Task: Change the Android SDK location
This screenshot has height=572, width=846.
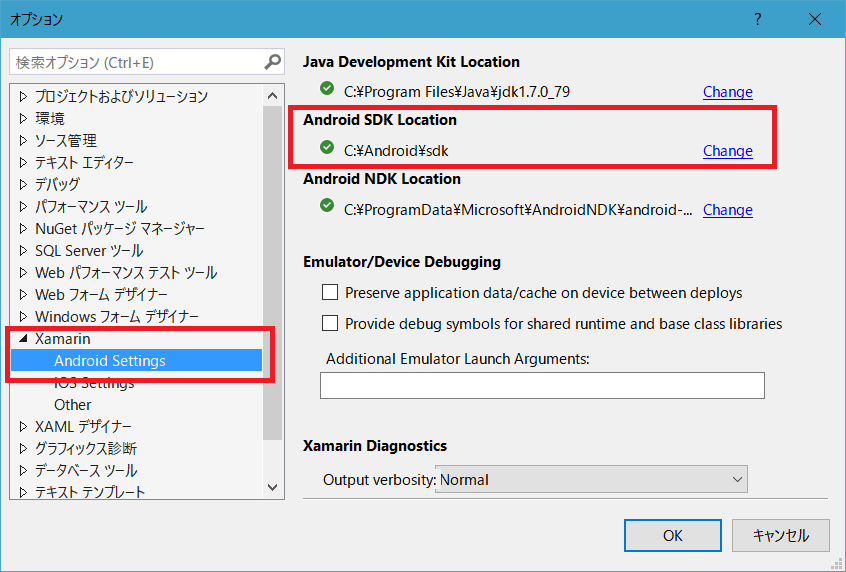Action: [x=727, y=151]
